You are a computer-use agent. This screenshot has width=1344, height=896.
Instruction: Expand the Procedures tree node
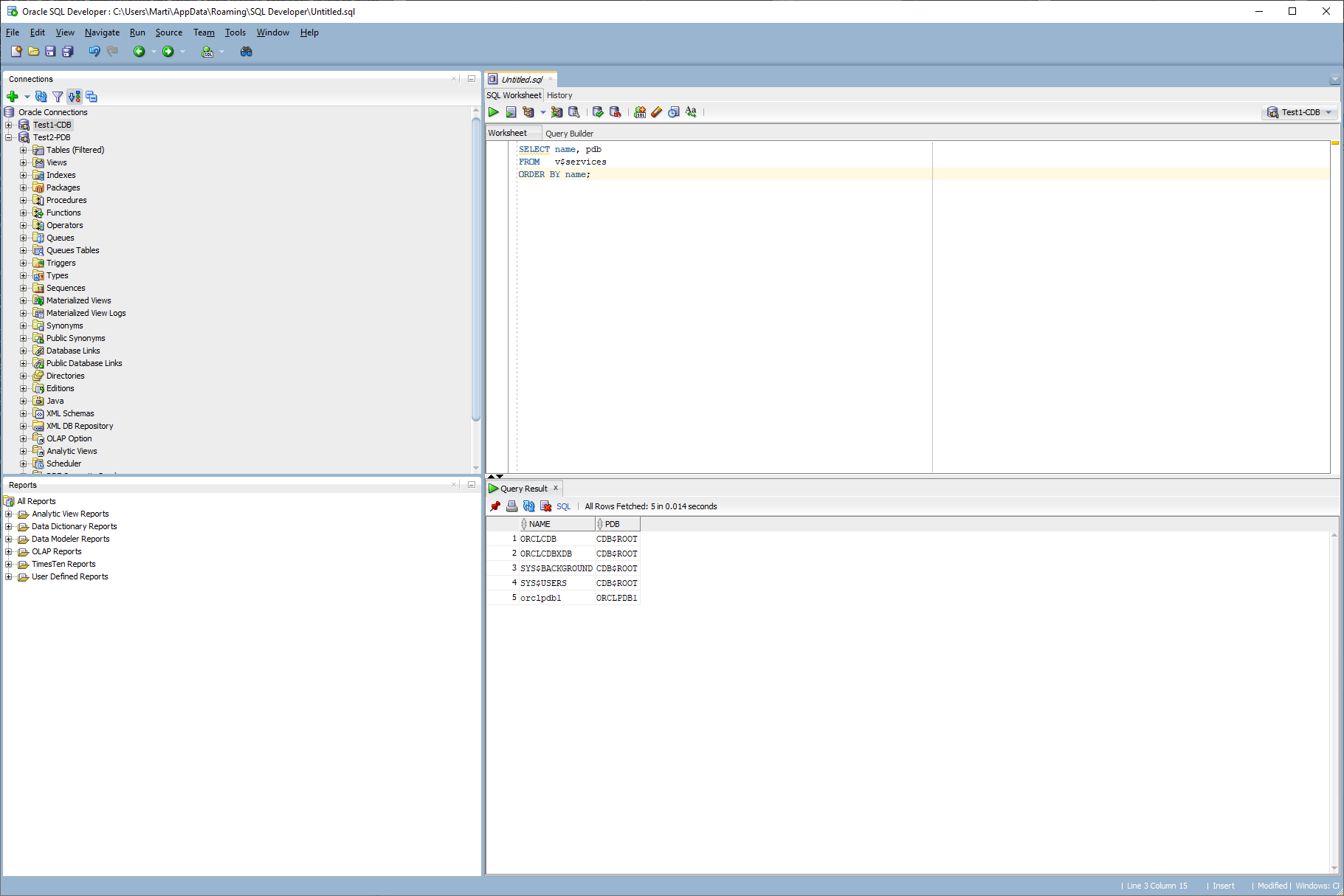point(23,200)
